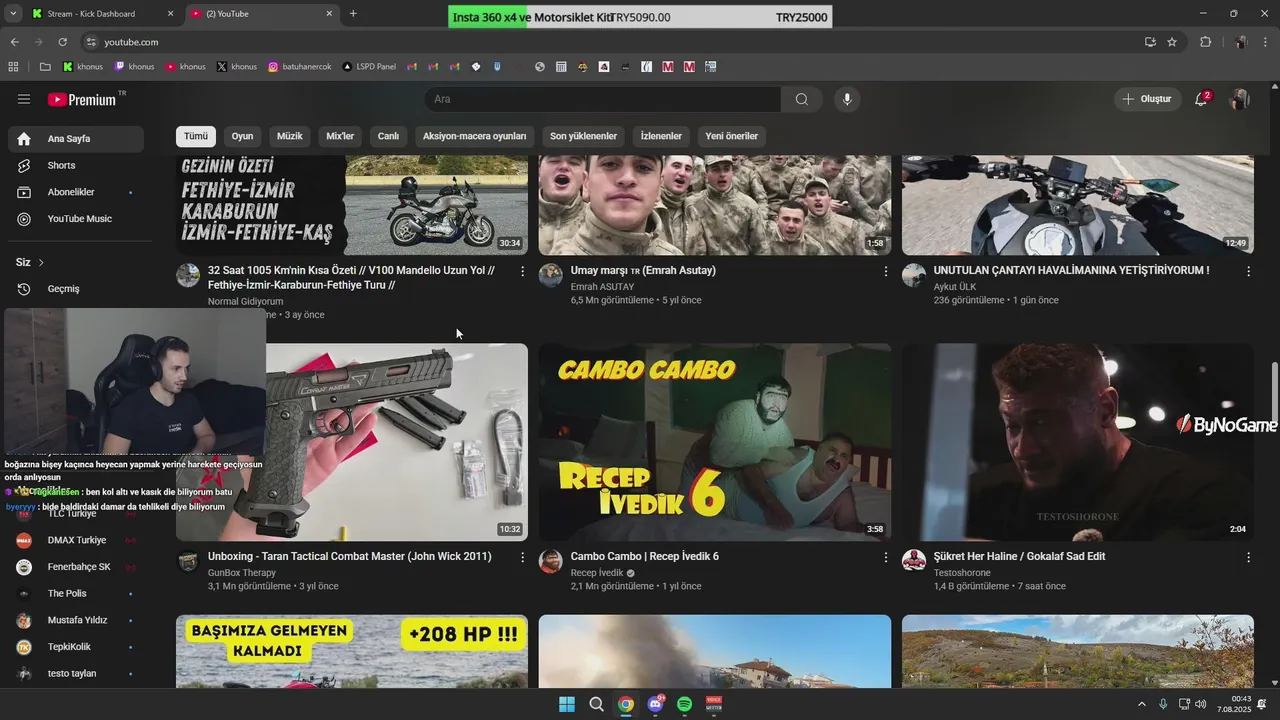Open Abonelikler in the sidebar

pos(76,192)
